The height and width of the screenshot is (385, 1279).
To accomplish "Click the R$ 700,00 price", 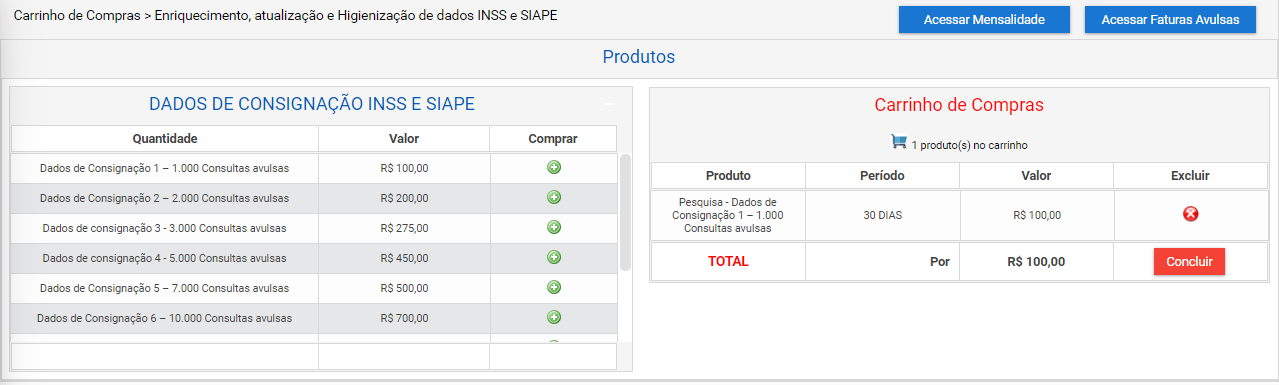I will tap(405, 318).
